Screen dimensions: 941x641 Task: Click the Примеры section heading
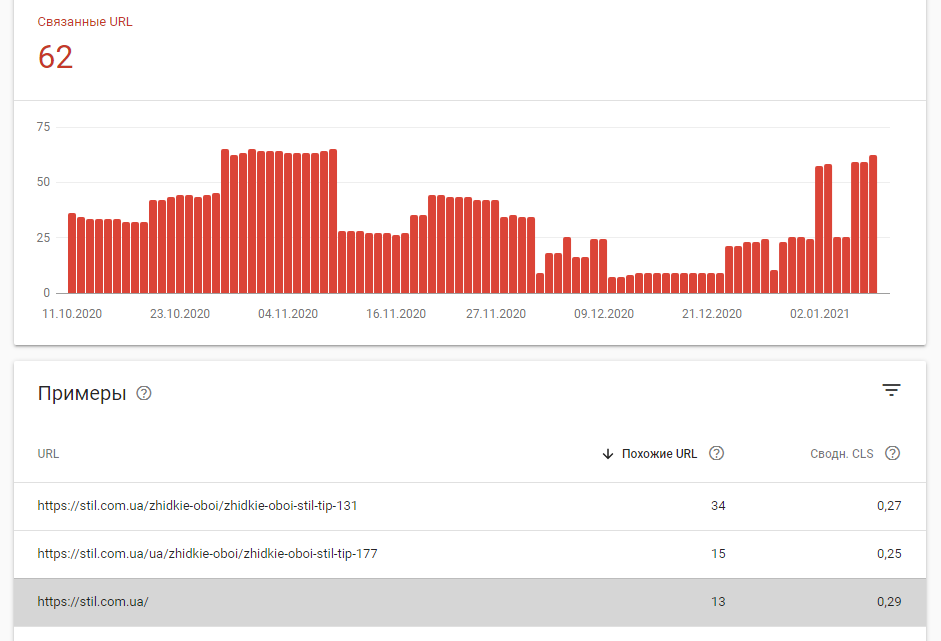82,394
